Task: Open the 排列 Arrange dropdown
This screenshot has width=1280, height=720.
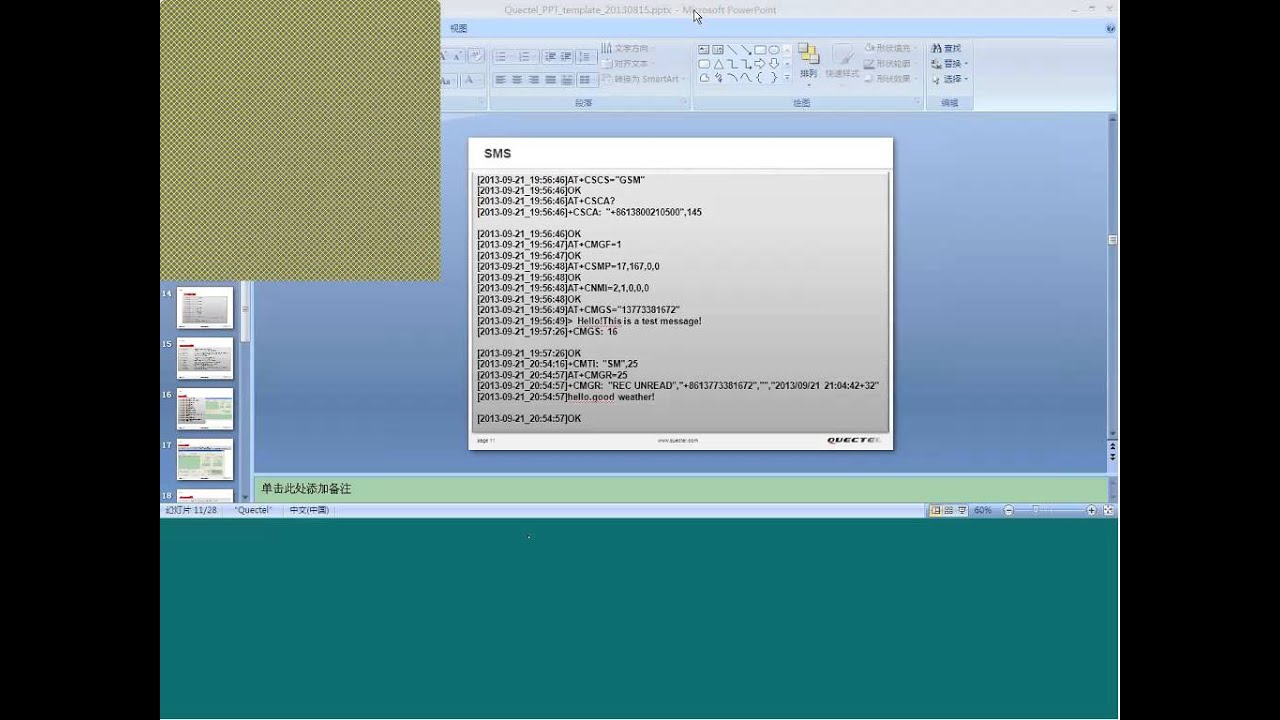Action: [x=808, y=65]
